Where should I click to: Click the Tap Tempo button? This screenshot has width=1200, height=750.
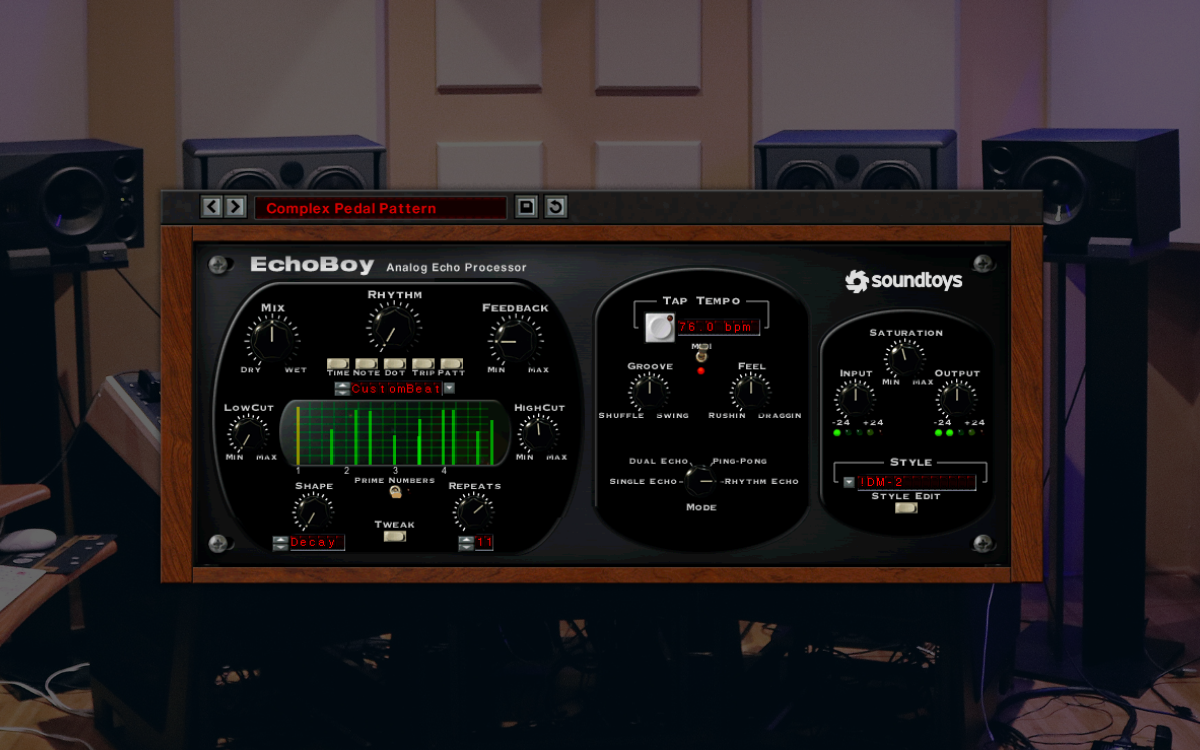click(660, 325)
